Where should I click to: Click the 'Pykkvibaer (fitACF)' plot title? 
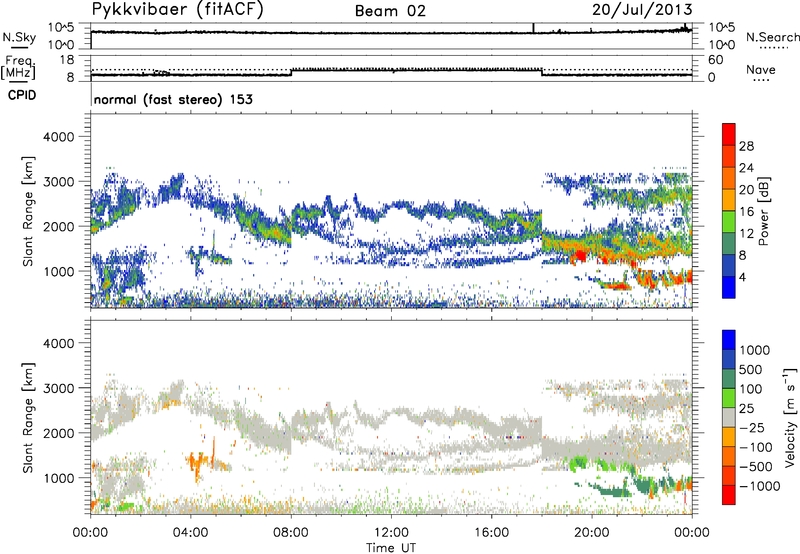click(x=177, y=10)
